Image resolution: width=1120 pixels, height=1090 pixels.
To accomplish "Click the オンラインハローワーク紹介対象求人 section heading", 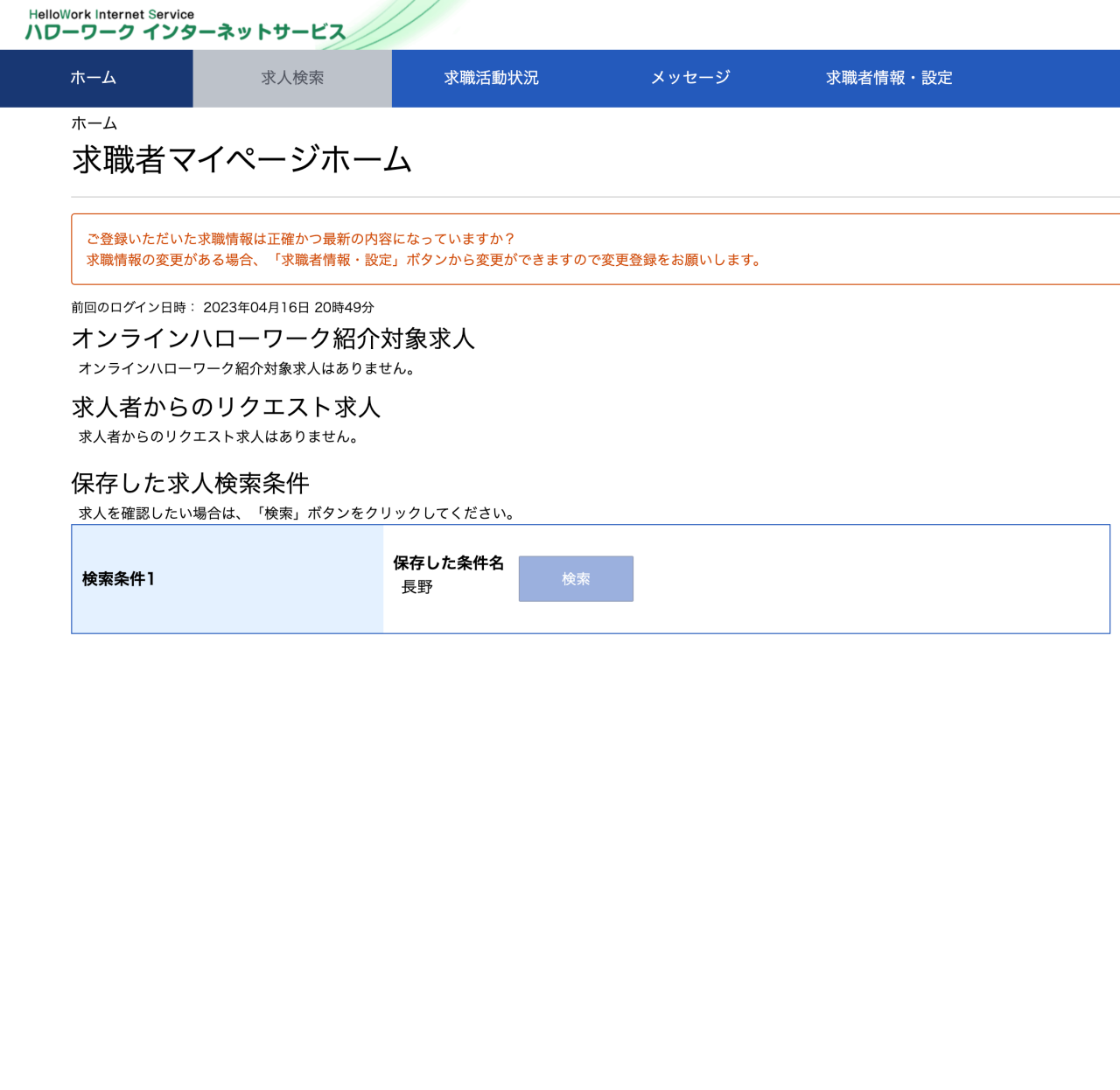I will [x=273, y=339].
